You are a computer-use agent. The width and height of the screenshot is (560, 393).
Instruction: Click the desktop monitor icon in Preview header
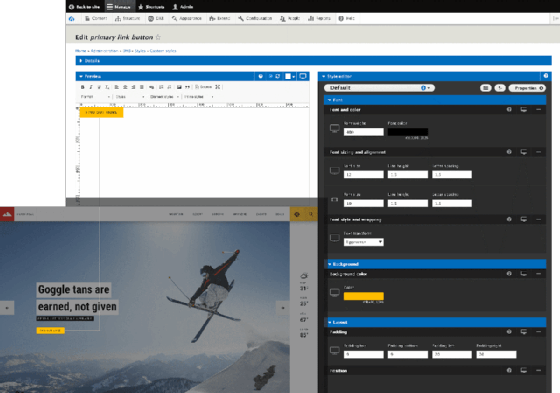303,76
